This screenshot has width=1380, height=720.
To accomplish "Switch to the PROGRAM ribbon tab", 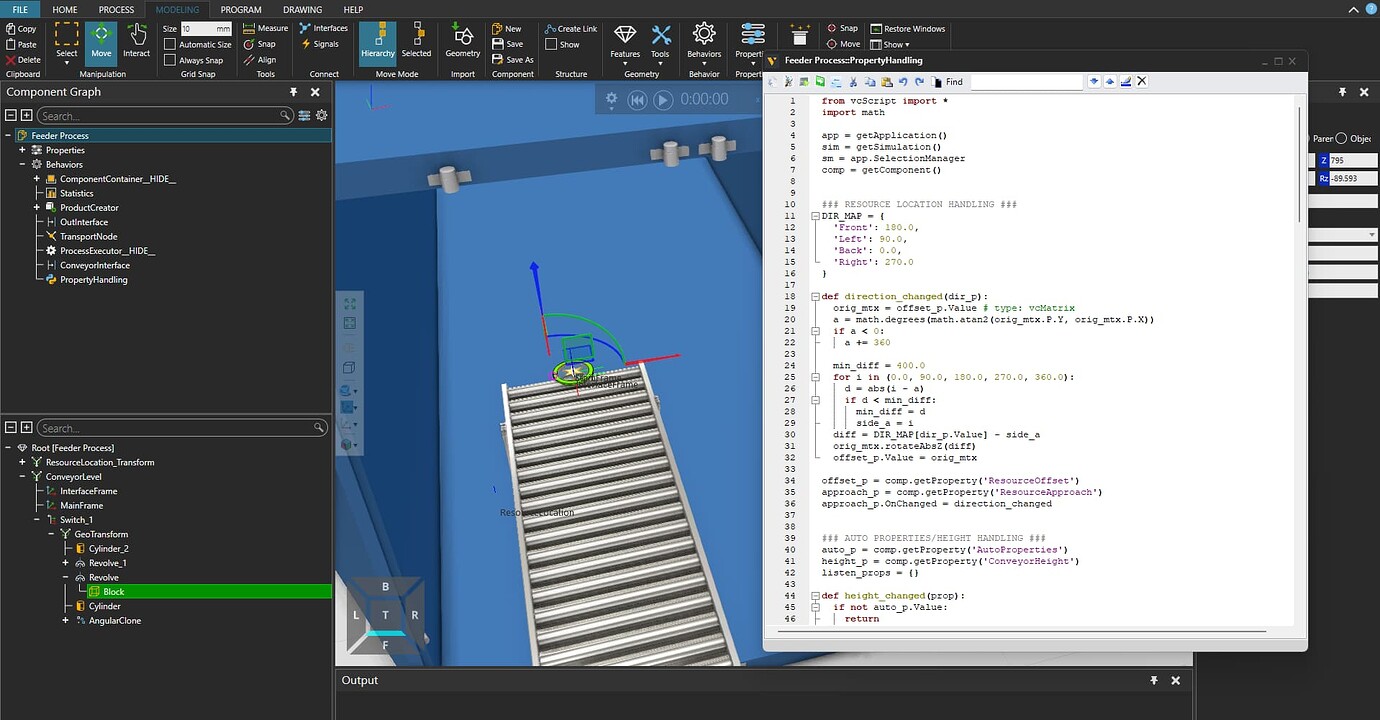I will (x=241, y=9).
